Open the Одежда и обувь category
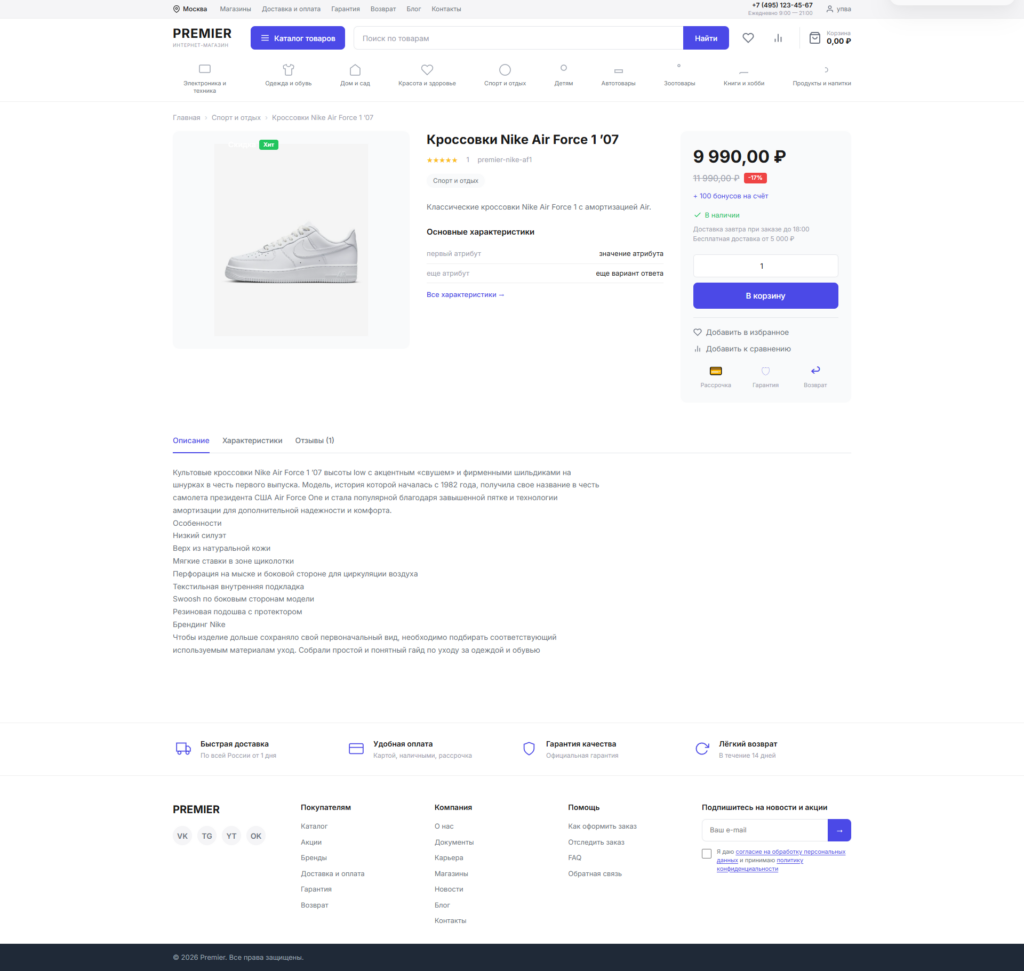1024x971 pixels. [288, 75]
